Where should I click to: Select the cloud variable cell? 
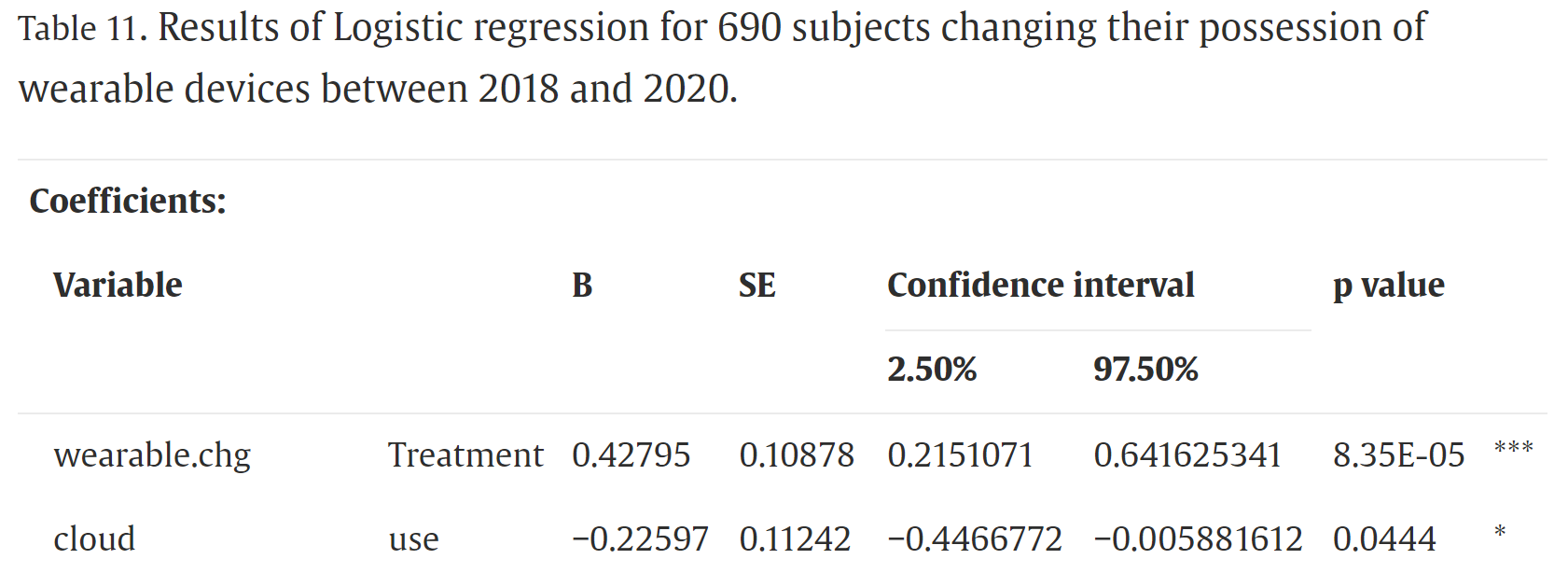pyautogui.click(x=94, y=538)
